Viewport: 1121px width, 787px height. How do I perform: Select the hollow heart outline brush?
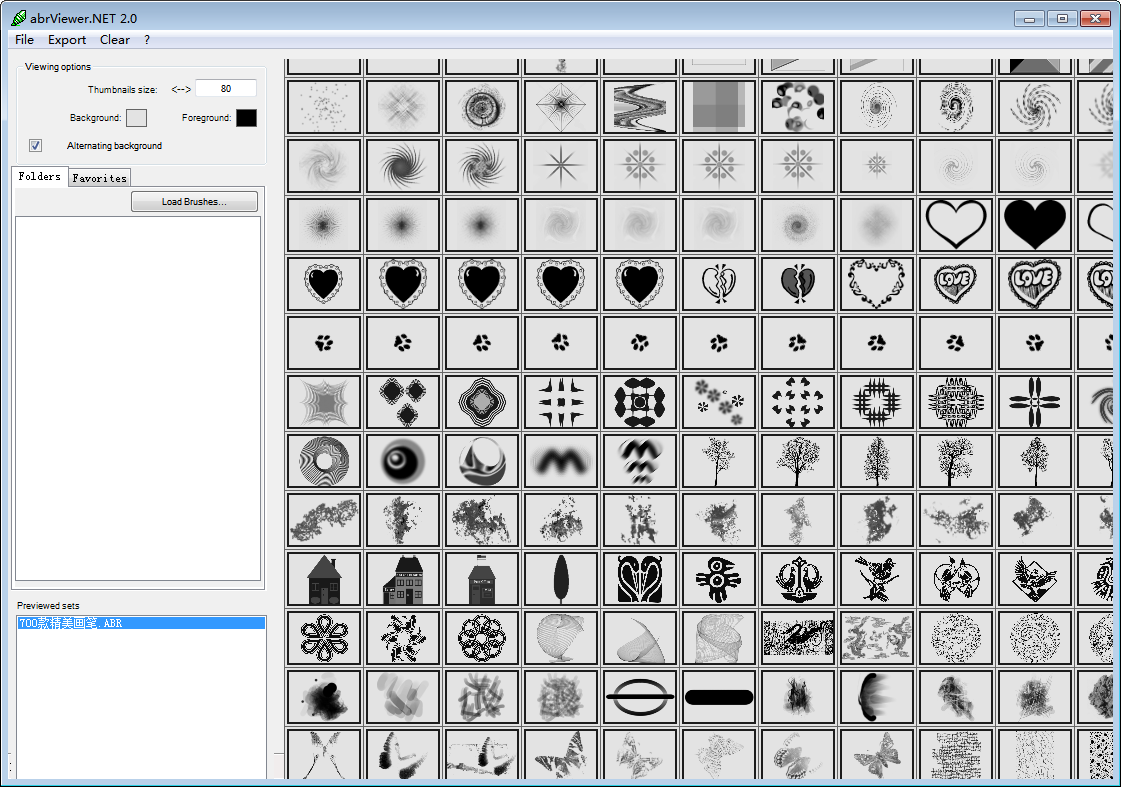956,224
